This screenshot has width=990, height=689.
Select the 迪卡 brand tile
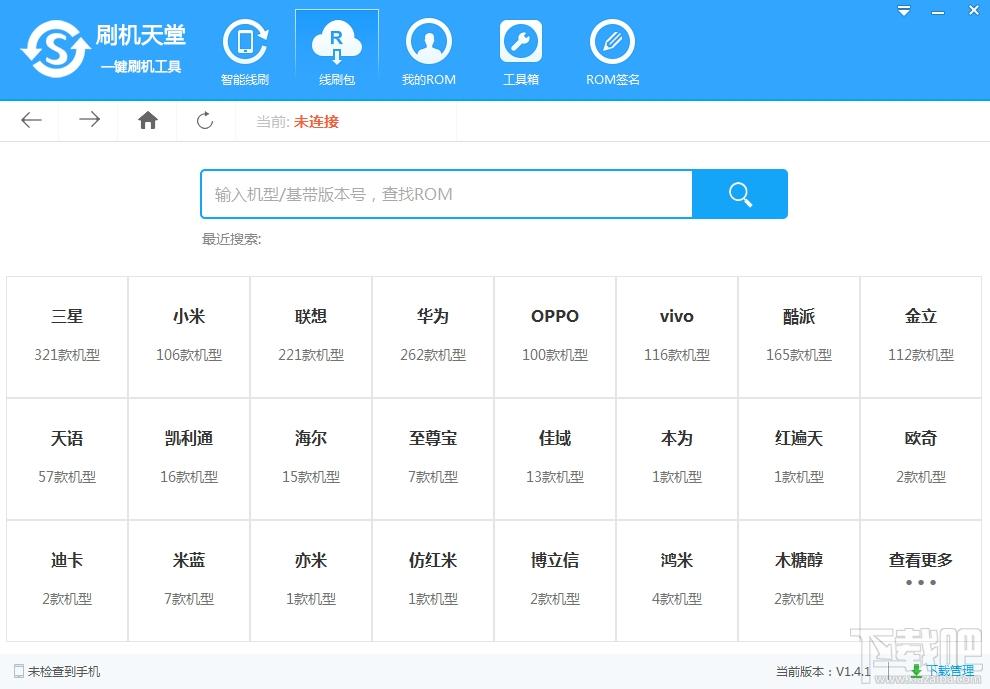click(x=67, y=580)
